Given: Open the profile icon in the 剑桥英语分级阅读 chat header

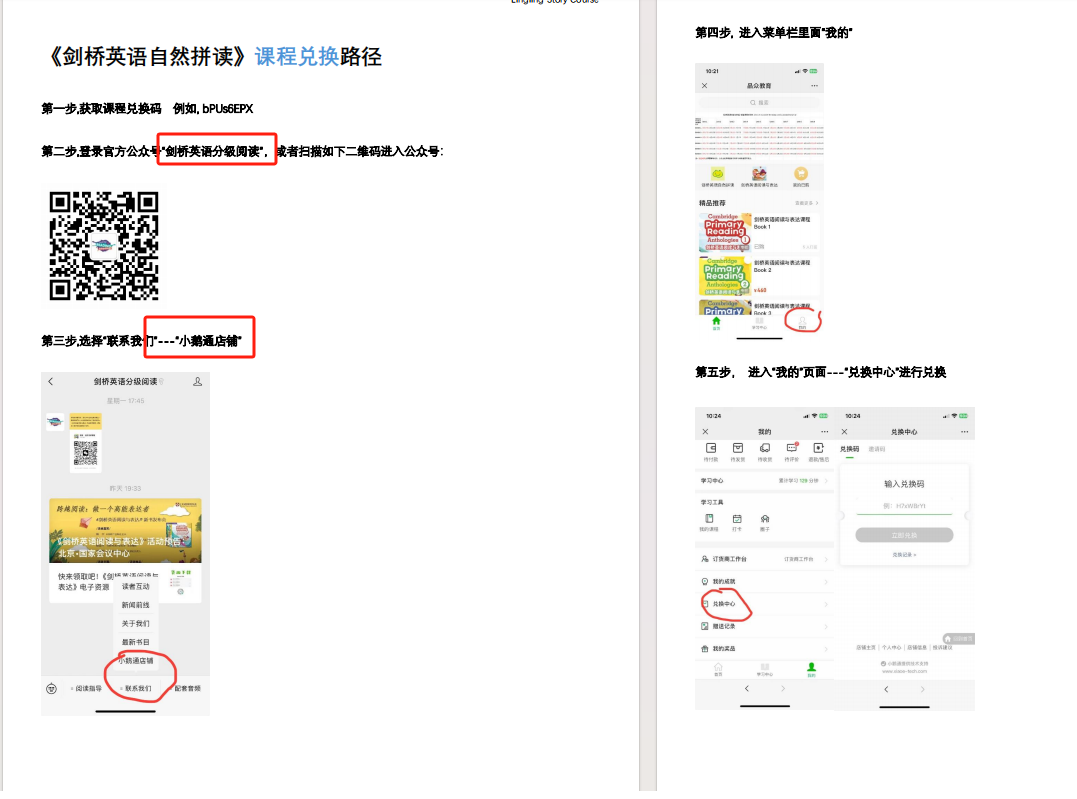Looking at the screenshot, I should (x=198, y=381).
